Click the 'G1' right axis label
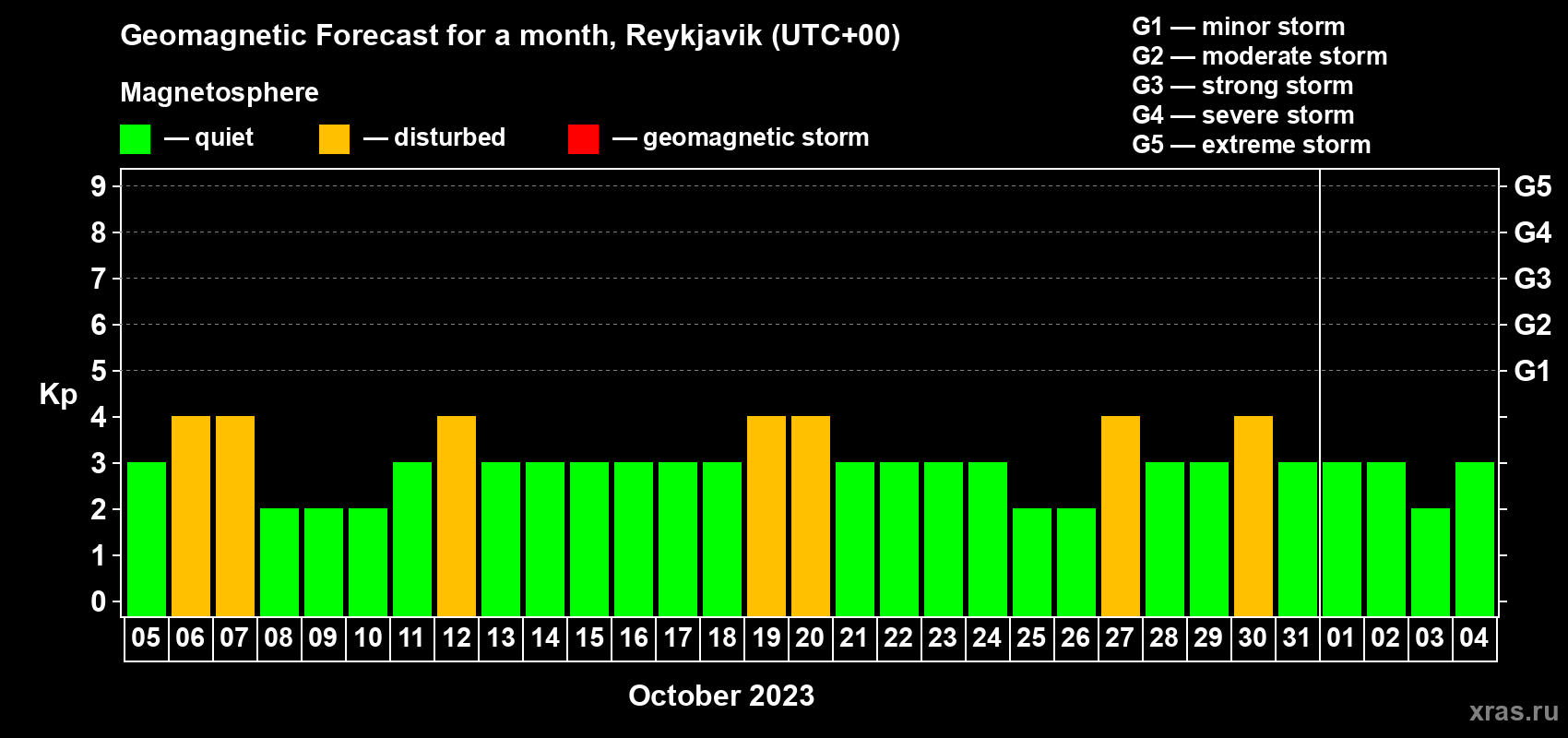 (1533, 371)
